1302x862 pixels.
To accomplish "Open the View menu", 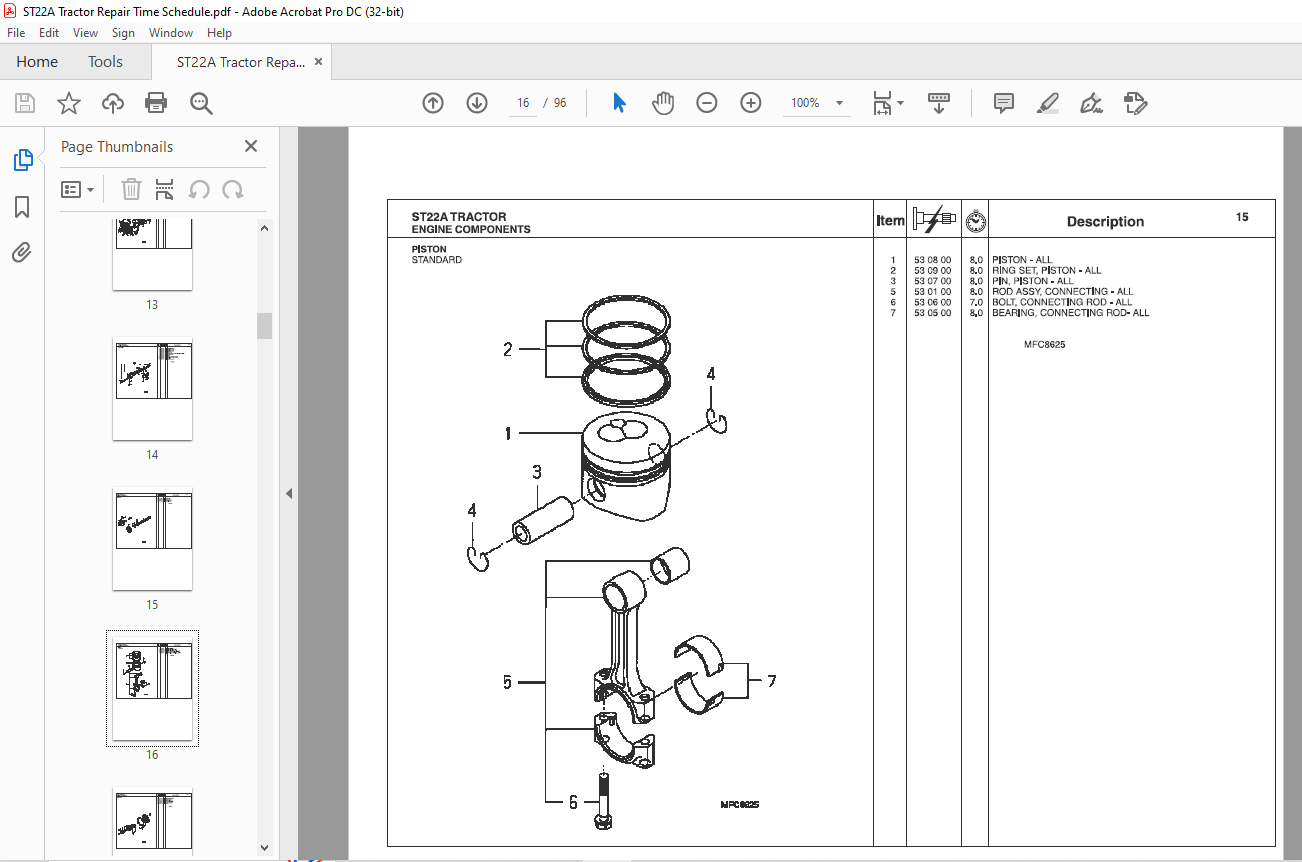I will [x=86, y=33].
